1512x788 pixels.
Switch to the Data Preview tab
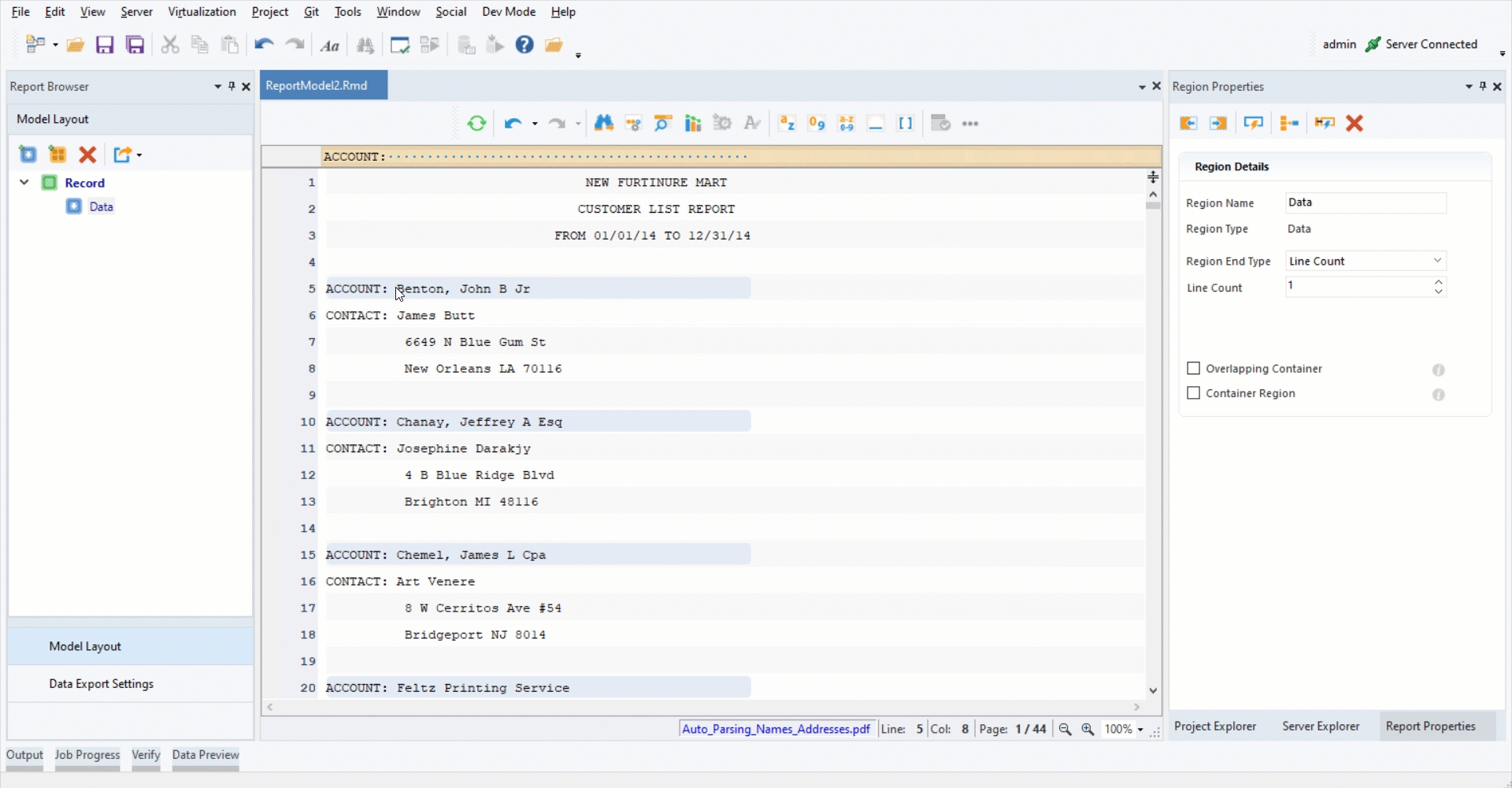pos(206,755)
